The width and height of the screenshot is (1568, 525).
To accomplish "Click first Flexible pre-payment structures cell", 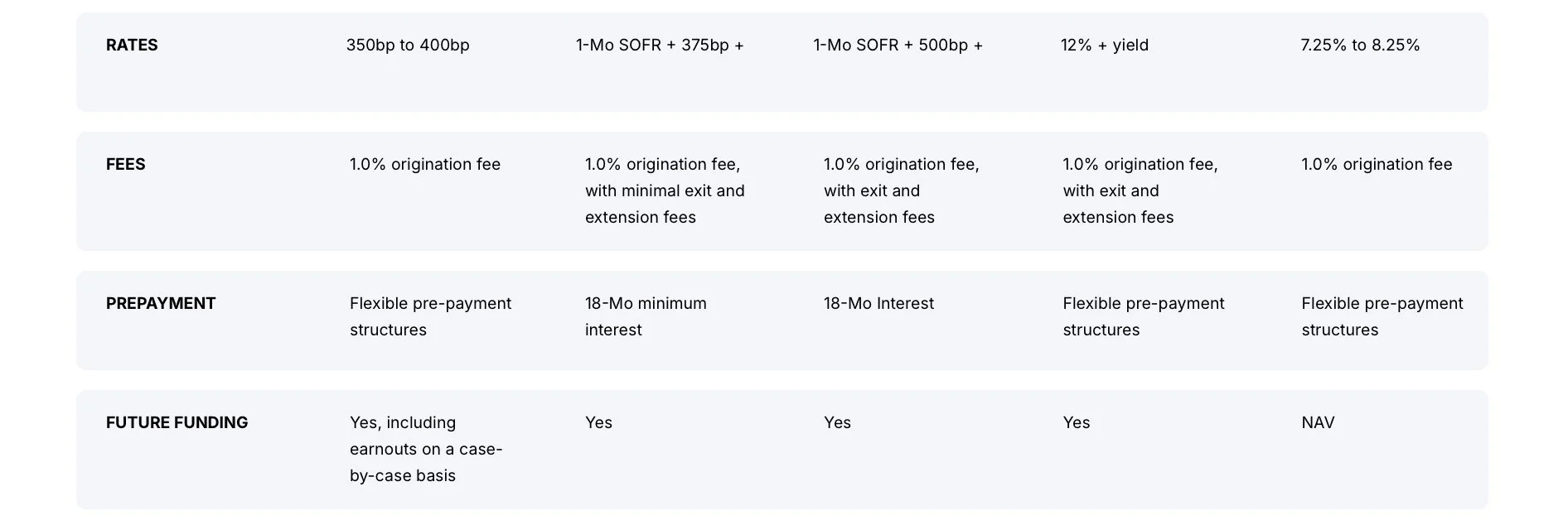I will coord(430,316).
